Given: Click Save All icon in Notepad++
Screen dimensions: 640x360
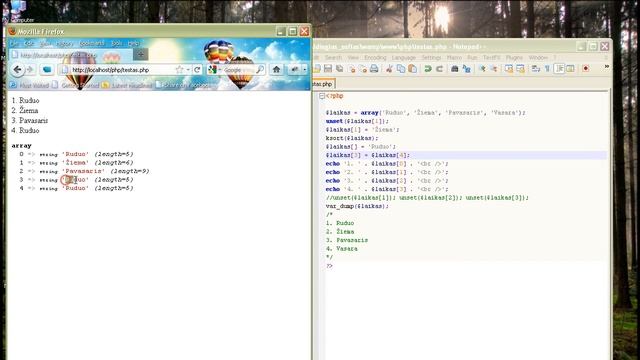Looking at the screenshot, I should tap(339, 69).
